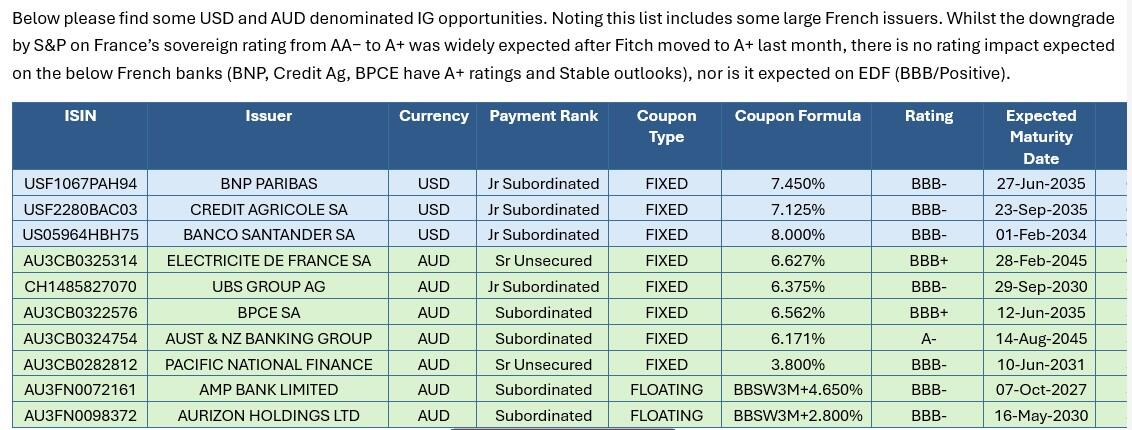Viewport: 1132px width, 430px height.
Task: Click the Coupon Formula column header
Action: (x=797, y=116)
